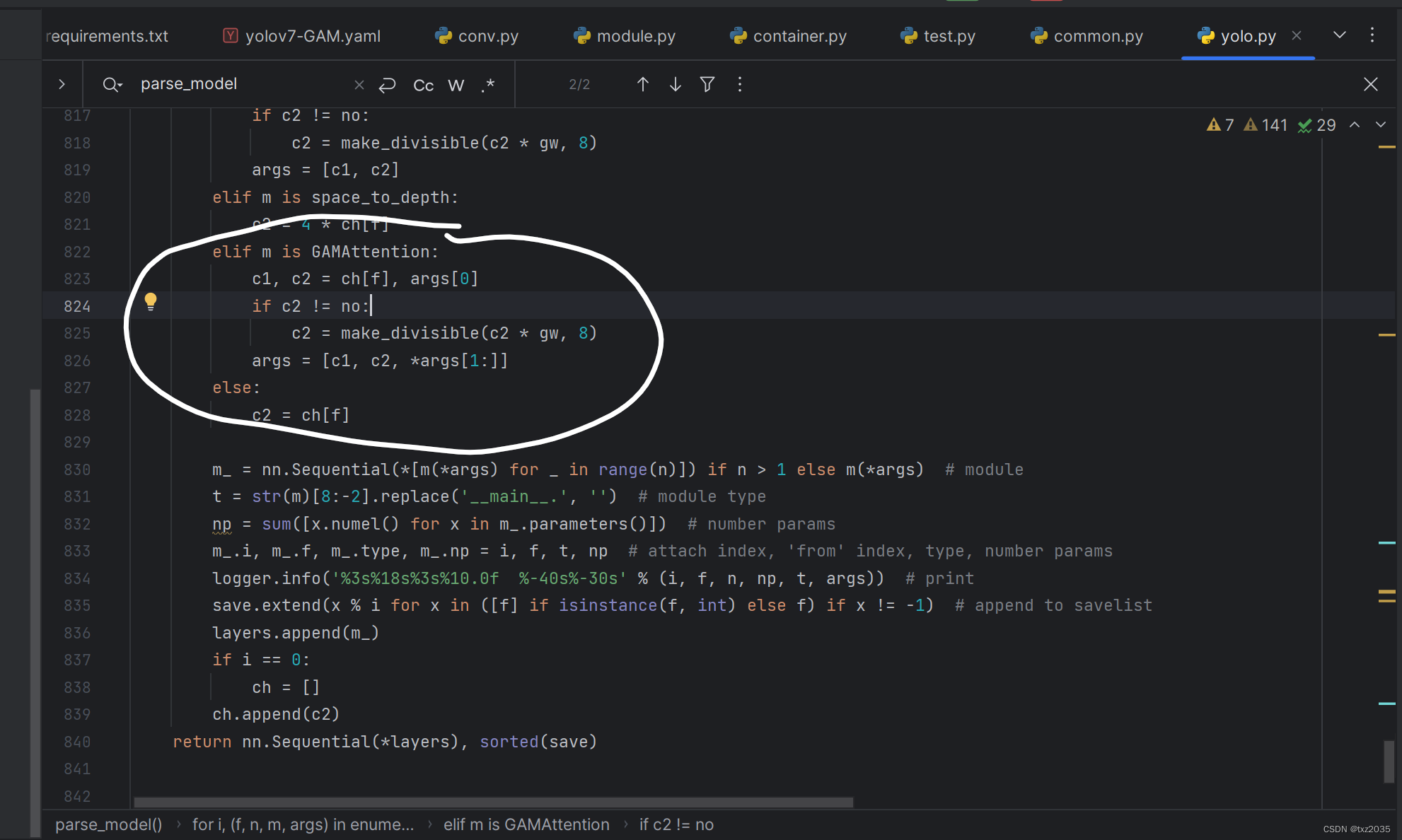The width and height of the screenshot is (1402, 840).
Task: Click the horizontal scrollbar
Action: tap(493, 803)
